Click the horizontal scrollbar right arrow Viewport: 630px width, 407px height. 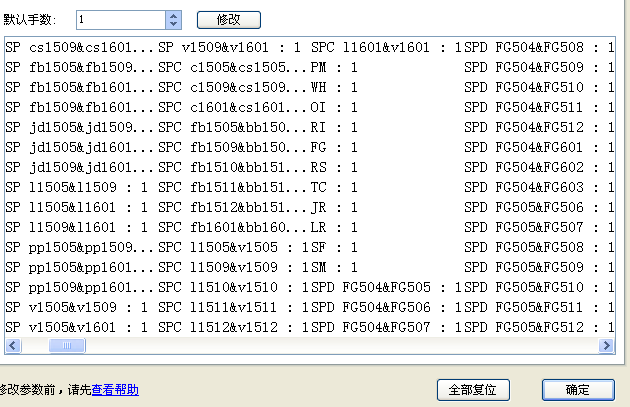(x=606, y=346)
